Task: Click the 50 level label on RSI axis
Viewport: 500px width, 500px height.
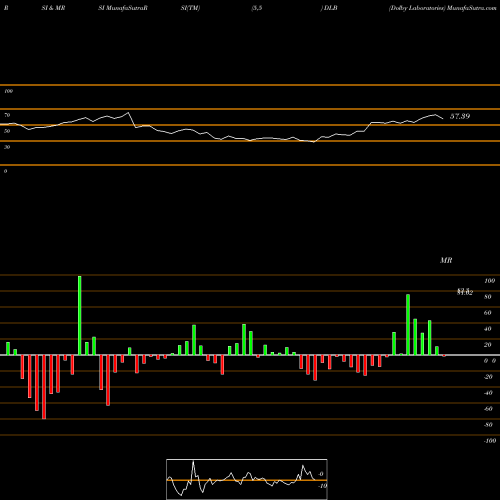Action: coord(7,131)
